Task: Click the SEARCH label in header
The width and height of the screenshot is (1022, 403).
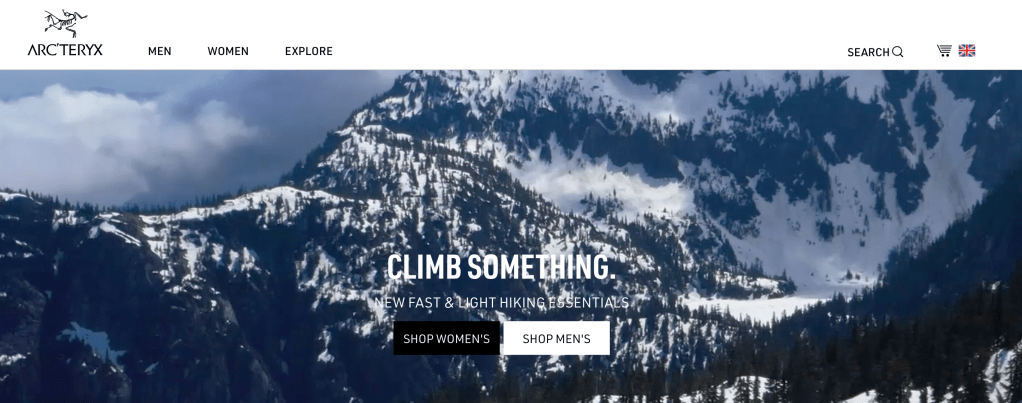Action: point(868,52)
